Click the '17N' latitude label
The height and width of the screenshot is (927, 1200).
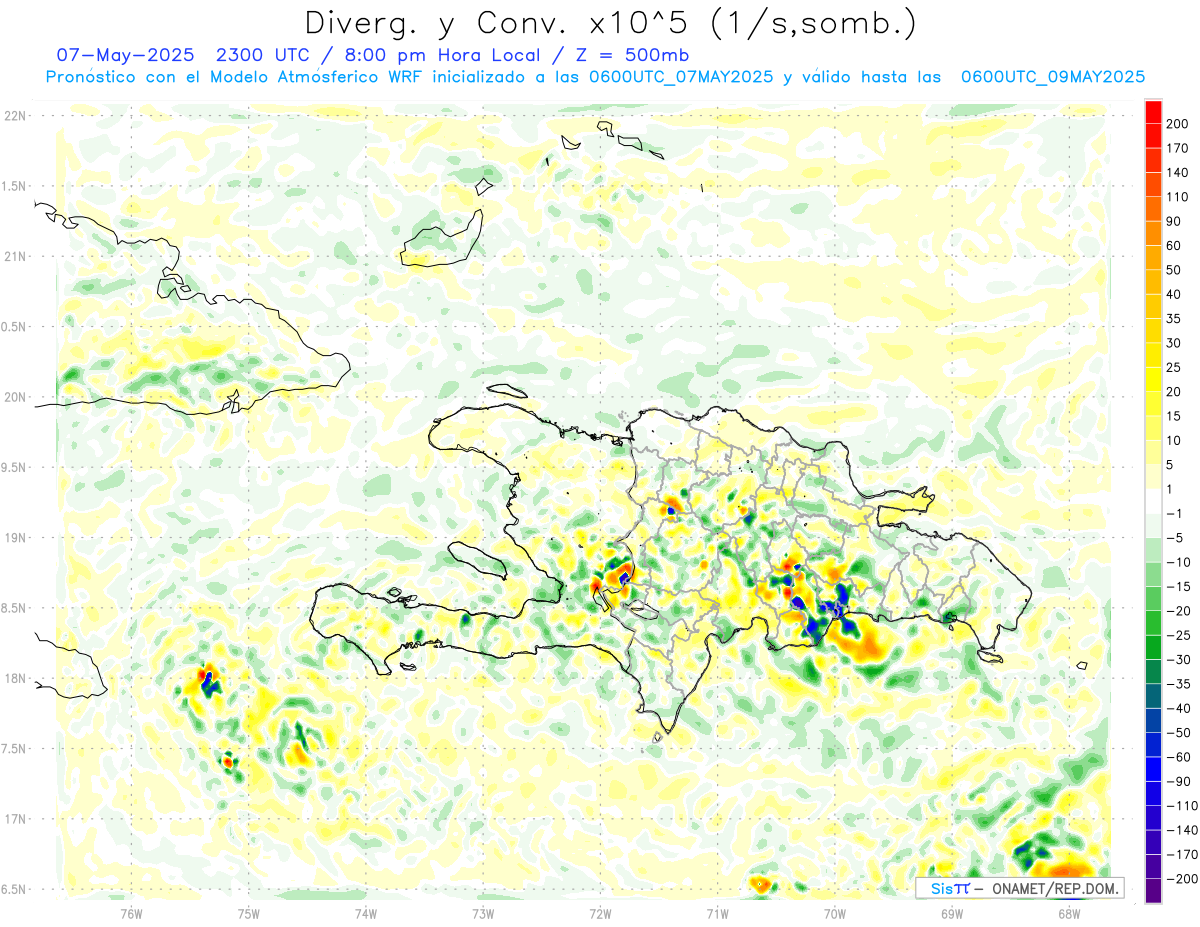click(x=16, y=819)
